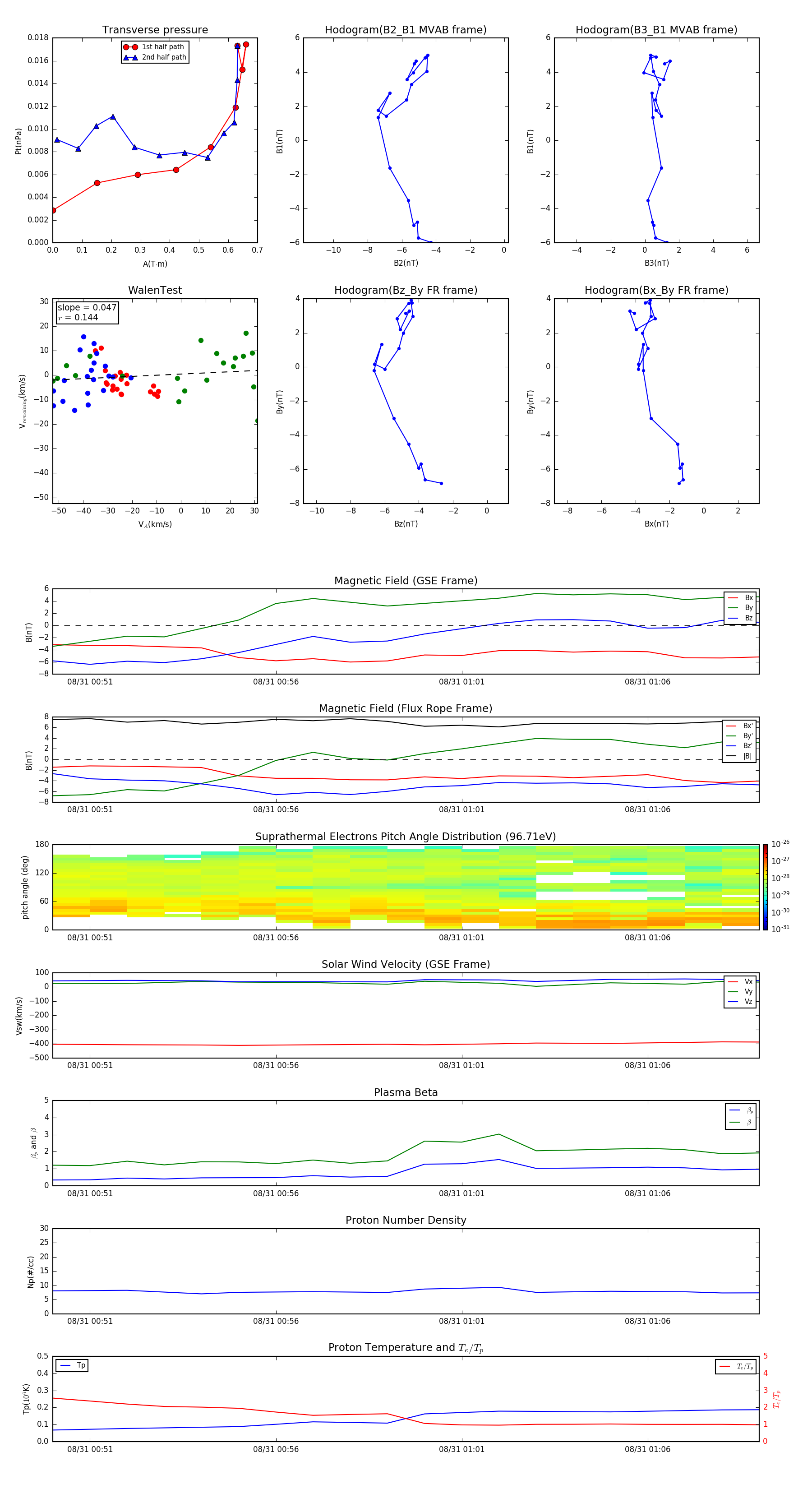Click the Te/Tp legend box
Screen dimensions: 812x1489
(735, 1366)
